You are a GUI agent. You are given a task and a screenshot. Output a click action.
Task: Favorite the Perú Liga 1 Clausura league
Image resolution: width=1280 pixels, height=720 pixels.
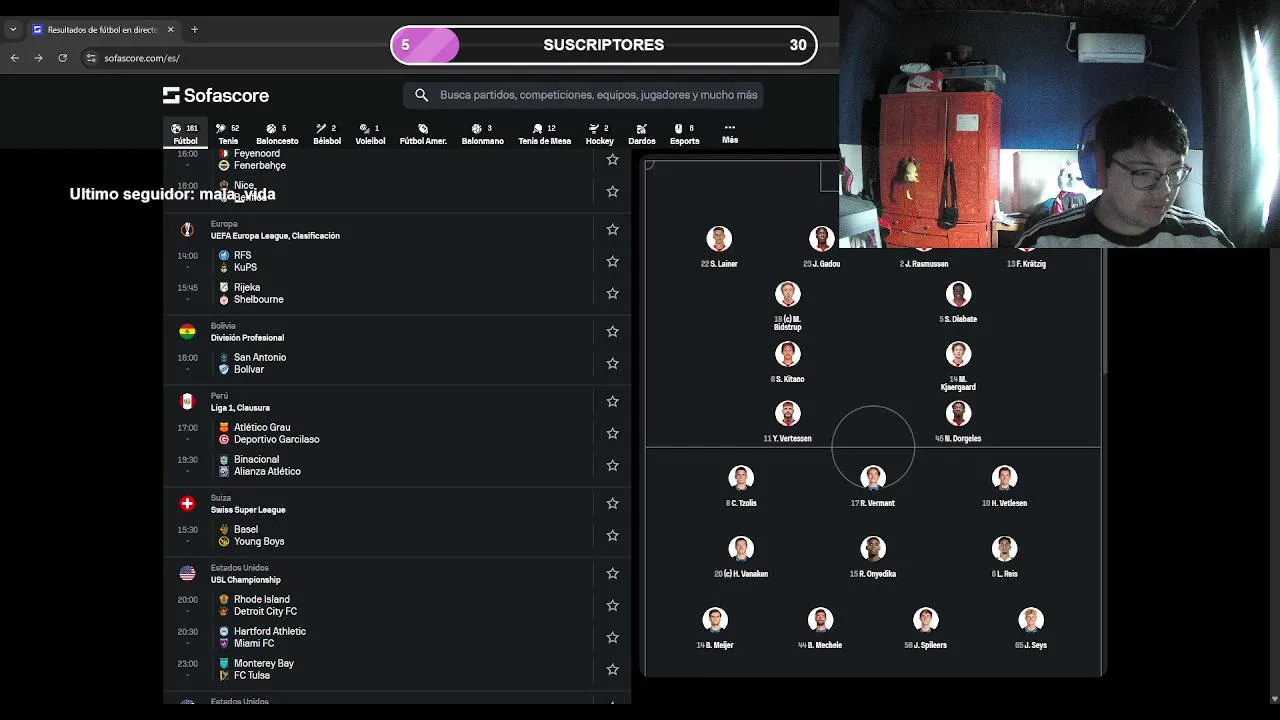coord(612,402)
